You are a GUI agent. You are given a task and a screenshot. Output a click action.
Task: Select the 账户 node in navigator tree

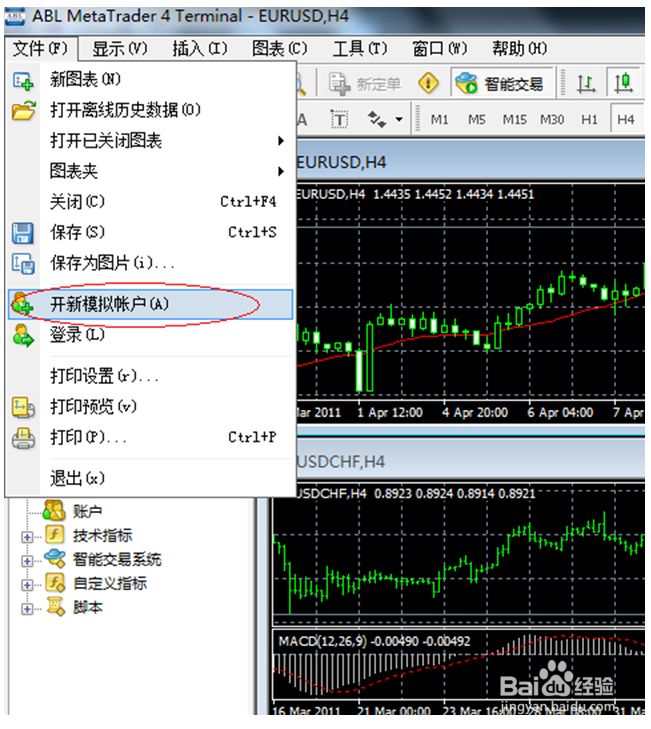(x=87, y=512)
